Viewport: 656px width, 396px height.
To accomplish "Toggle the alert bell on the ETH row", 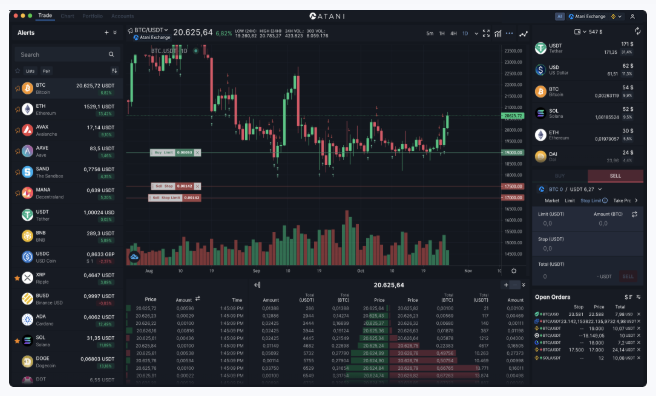I will point(17,110).
